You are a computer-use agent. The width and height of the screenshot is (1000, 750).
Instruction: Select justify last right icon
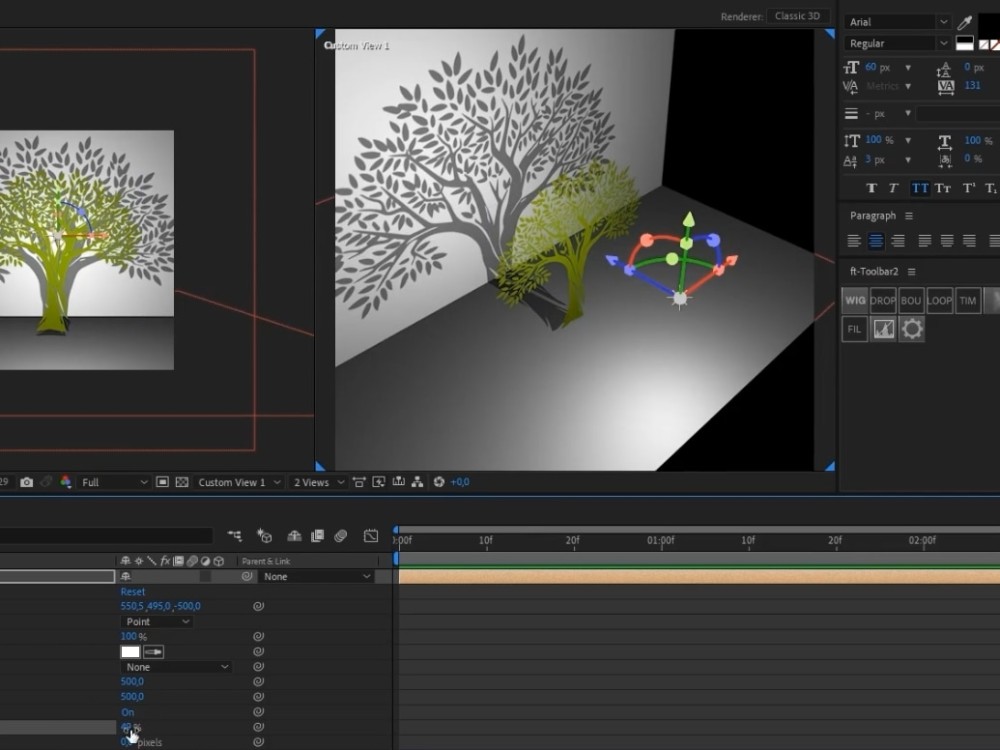(969, 240)
